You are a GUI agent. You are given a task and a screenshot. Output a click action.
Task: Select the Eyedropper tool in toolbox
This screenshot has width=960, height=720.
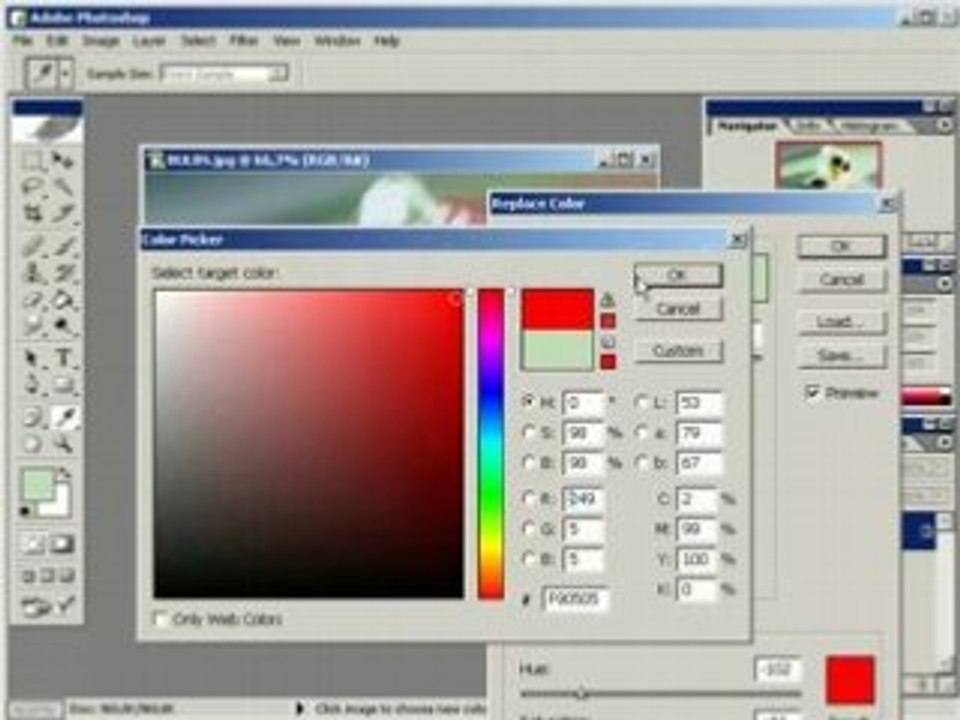tap(64, 418)
